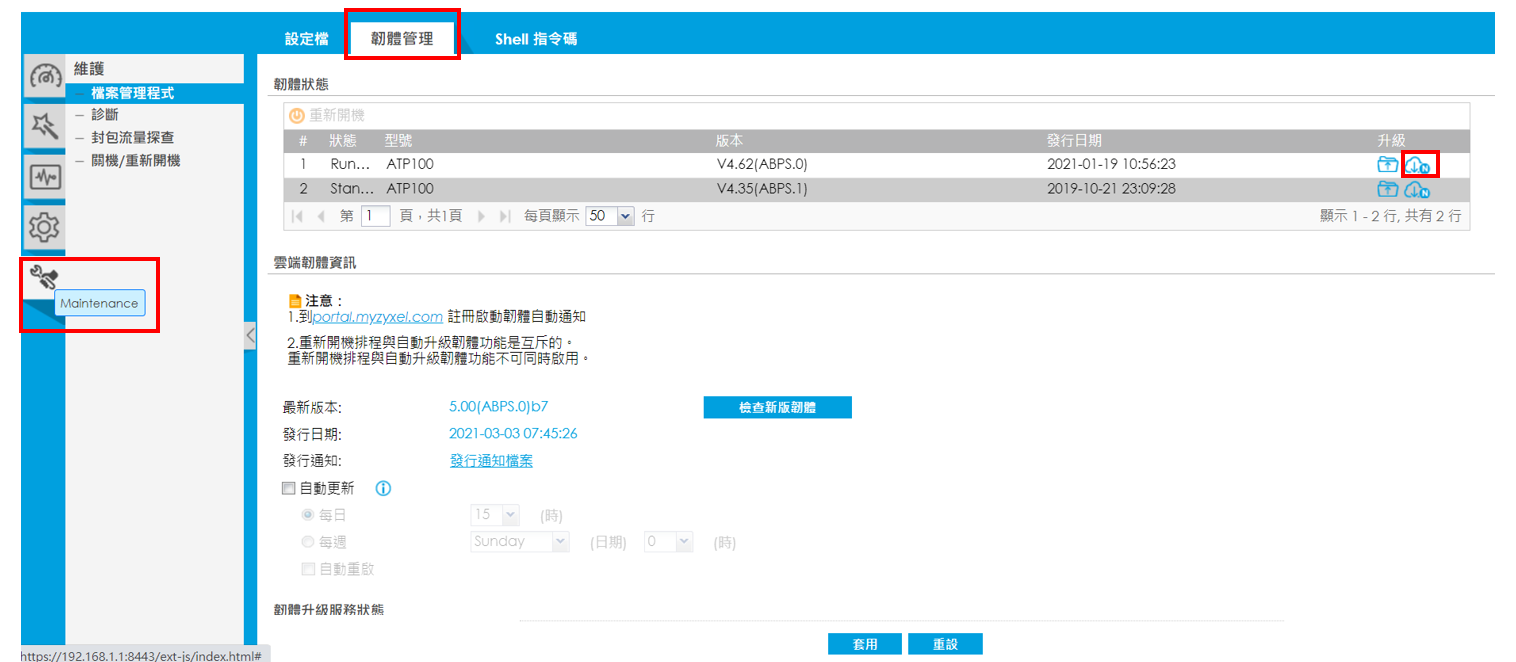The width and height of the screenshot is (1516, 662).
Task: Enable the 自動更新 checkbox
Action: (x=289, y=489)
